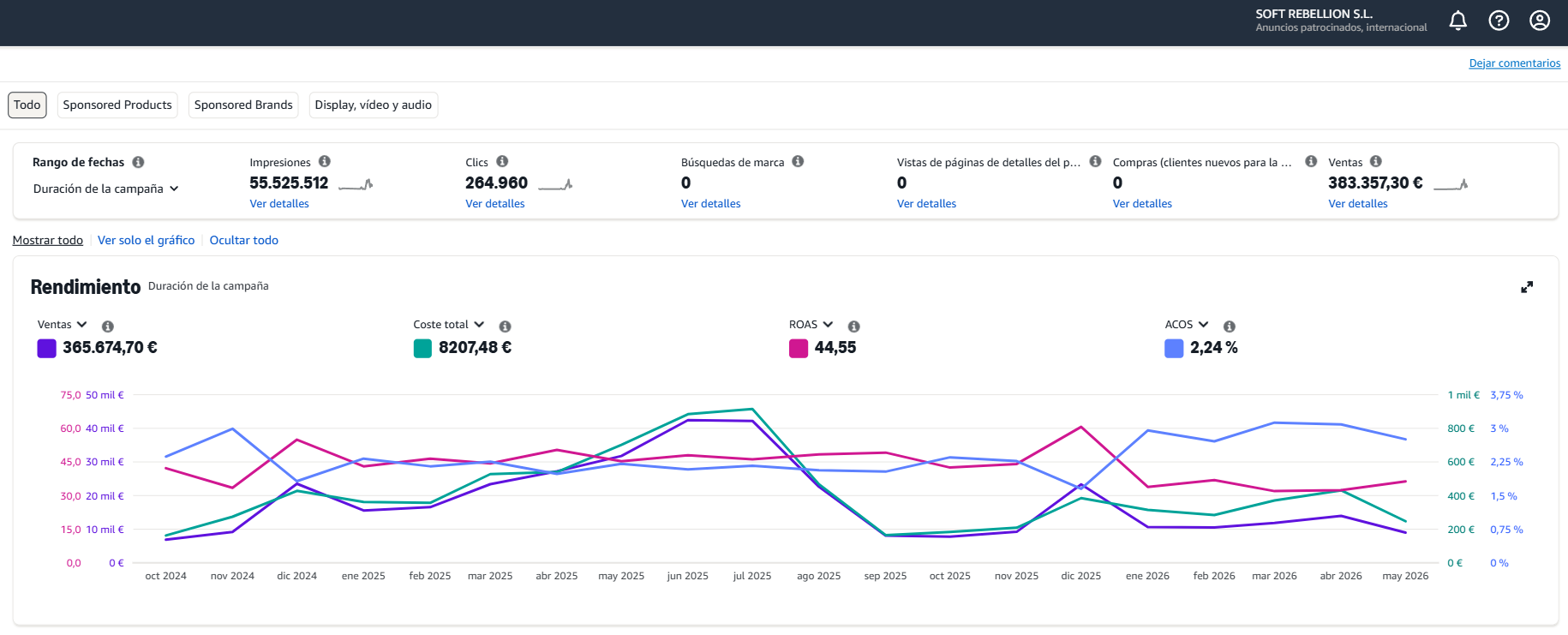The height and width of the screenshot is (635, 1568).
Task: Open the Dejar comentarios link
Action: click(1515, 63)
